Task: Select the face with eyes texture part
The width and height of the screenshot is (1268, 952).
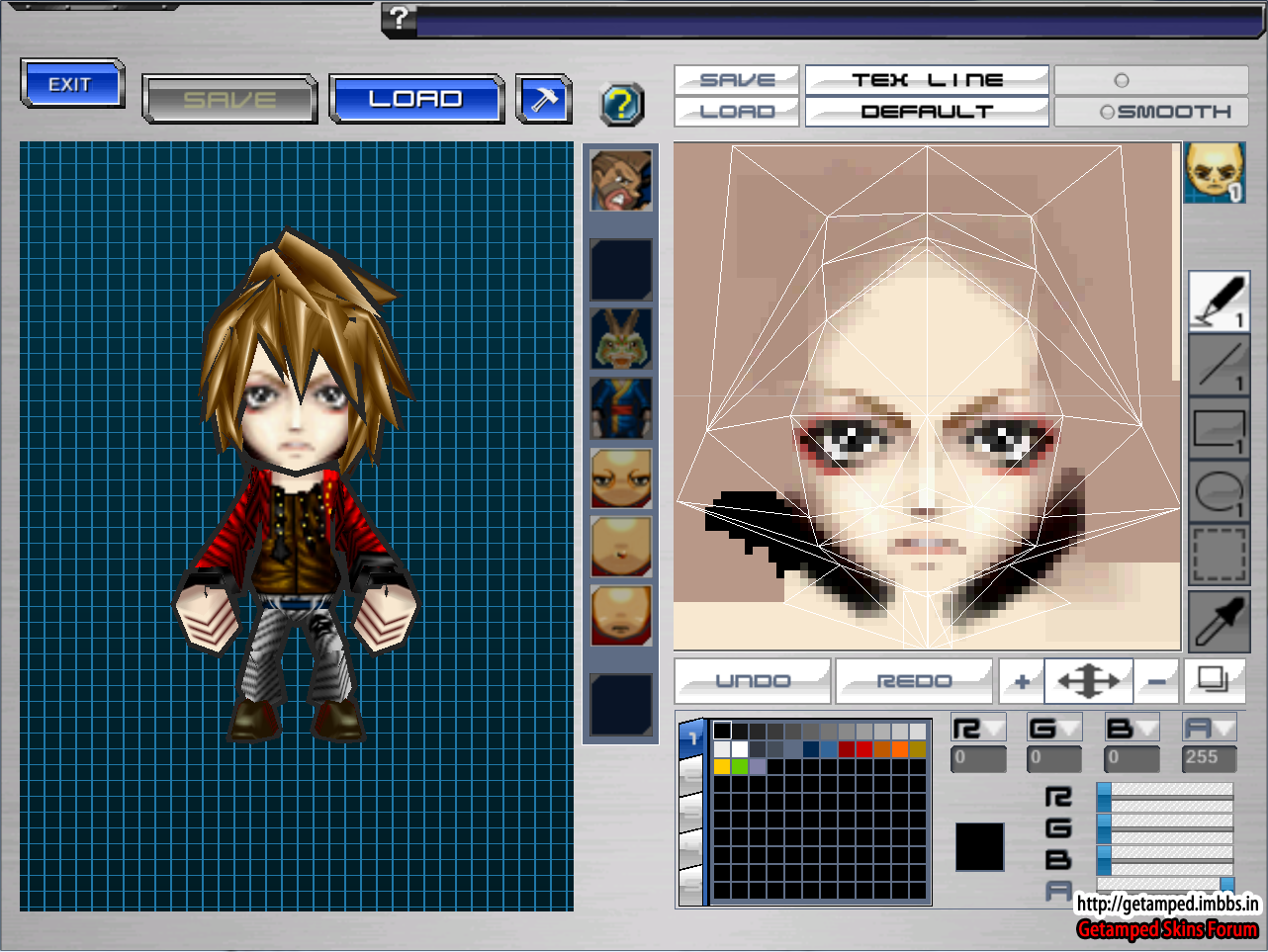Action: pos(621,477)
